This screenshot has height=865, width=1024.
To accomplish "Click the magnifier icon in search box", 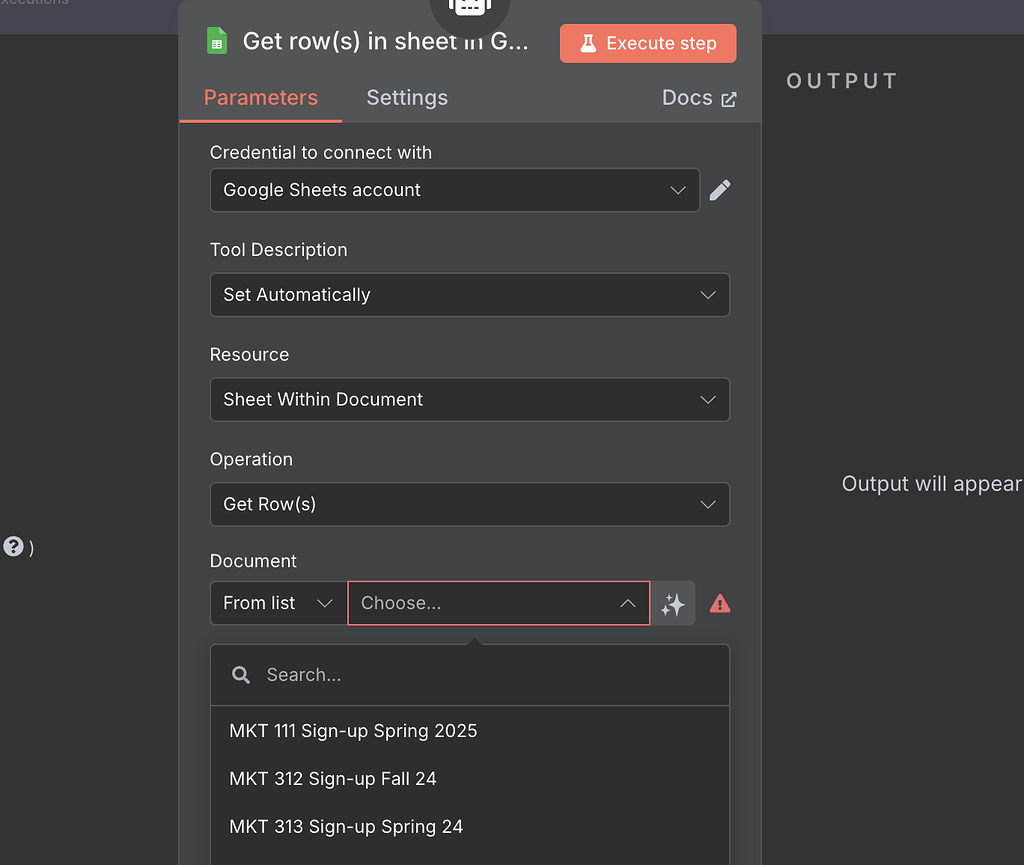I will 241,675.
